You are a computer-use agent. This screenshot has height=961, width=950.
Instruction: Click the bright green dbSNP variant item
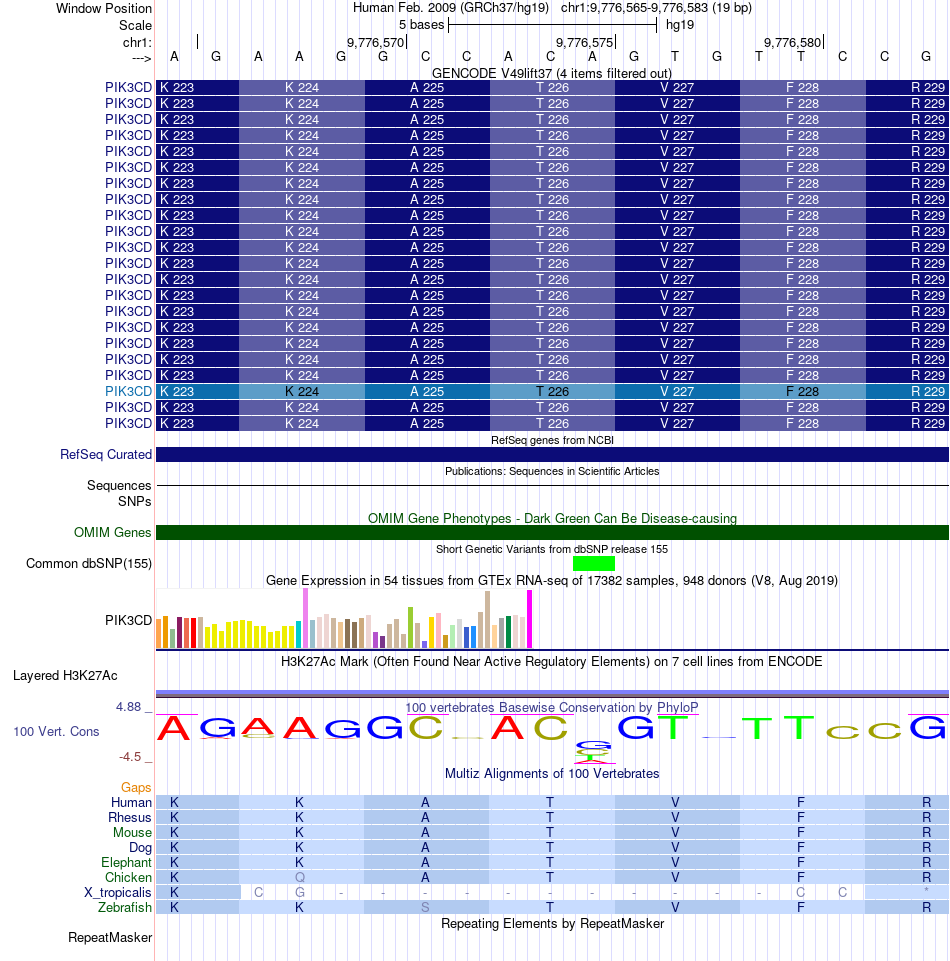[x=594, y=563]
